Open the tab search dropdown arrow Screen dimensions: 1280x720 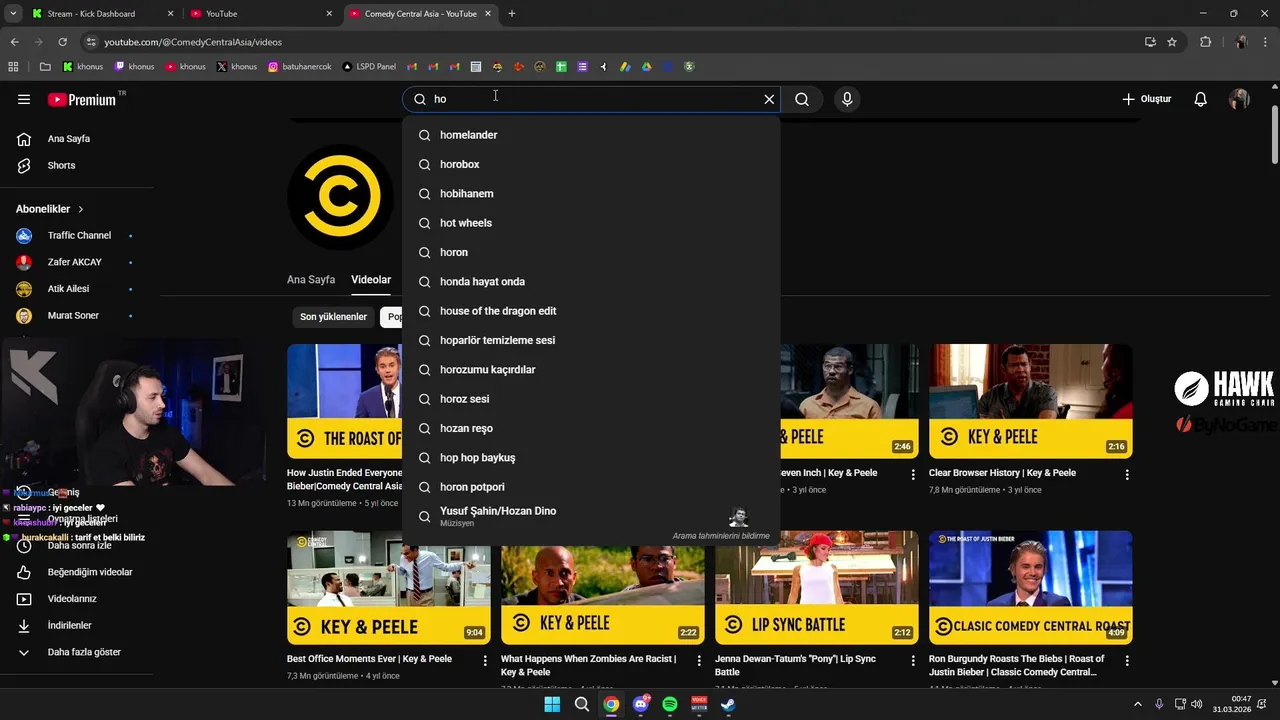point(12,14)
